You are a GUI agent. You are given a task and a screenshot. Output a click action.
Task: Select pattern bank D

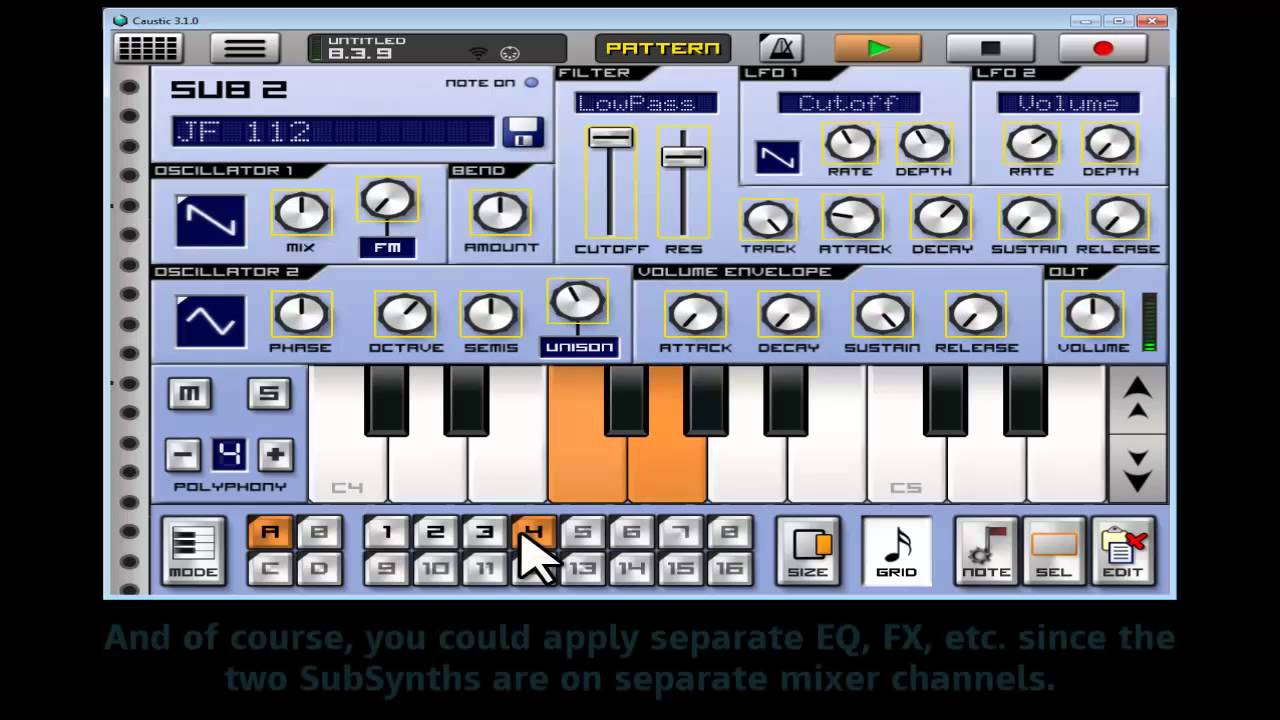[x=318, y=568]
